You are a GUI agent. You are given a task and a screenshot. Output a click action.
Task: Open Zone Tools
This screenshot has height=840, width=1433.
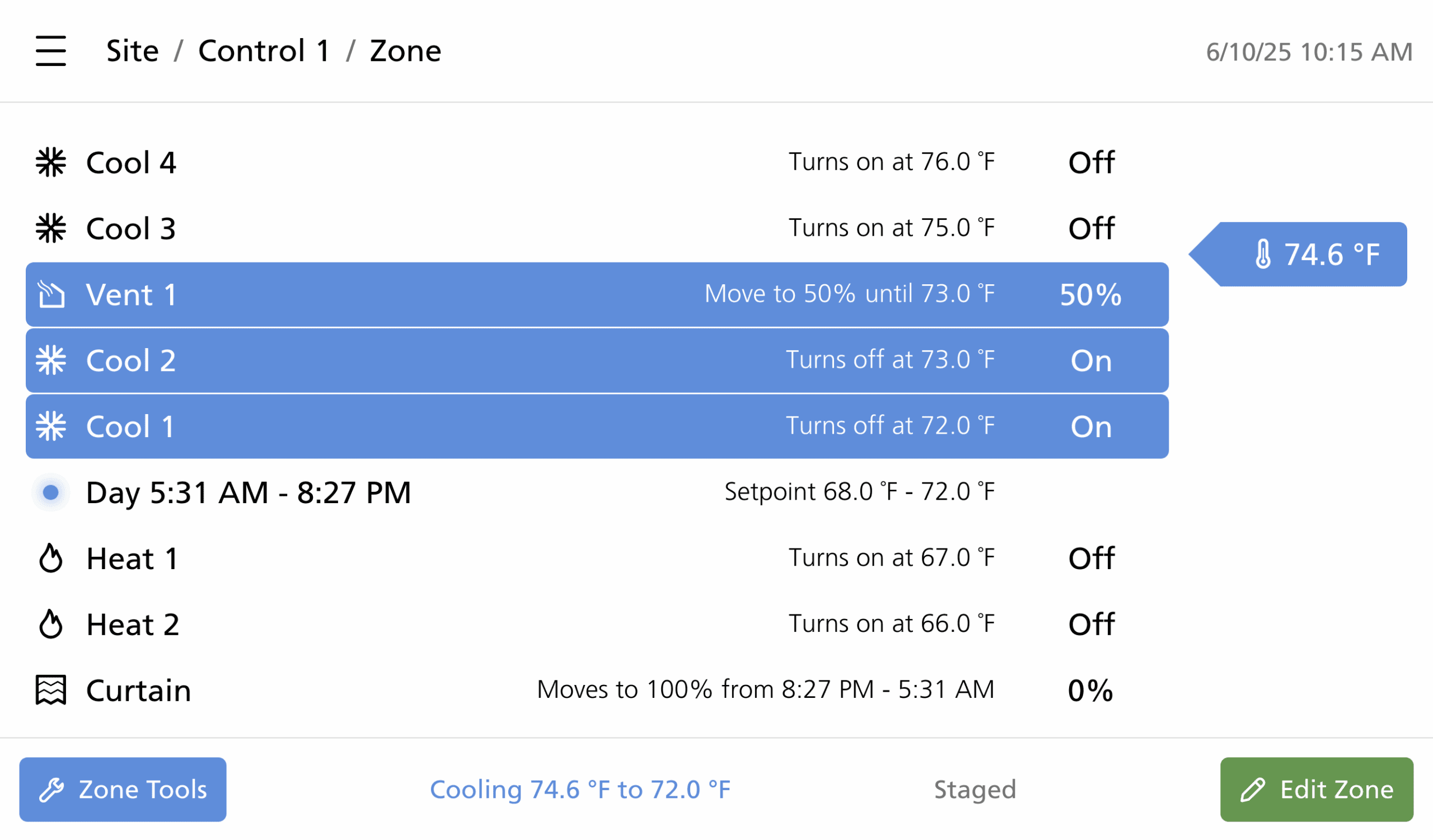click(123, 789)
